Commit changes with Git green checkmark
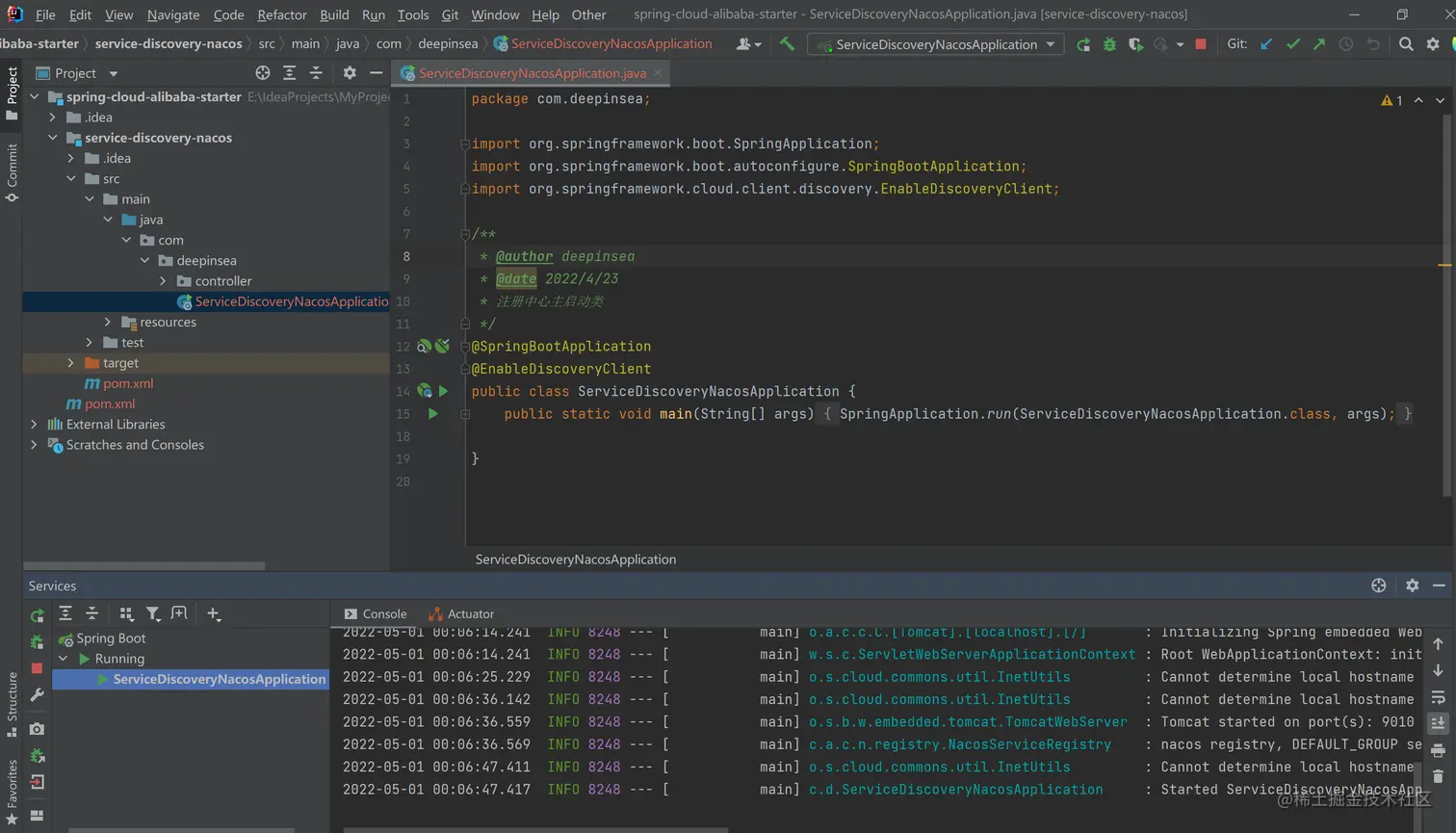 [1293, 44]
